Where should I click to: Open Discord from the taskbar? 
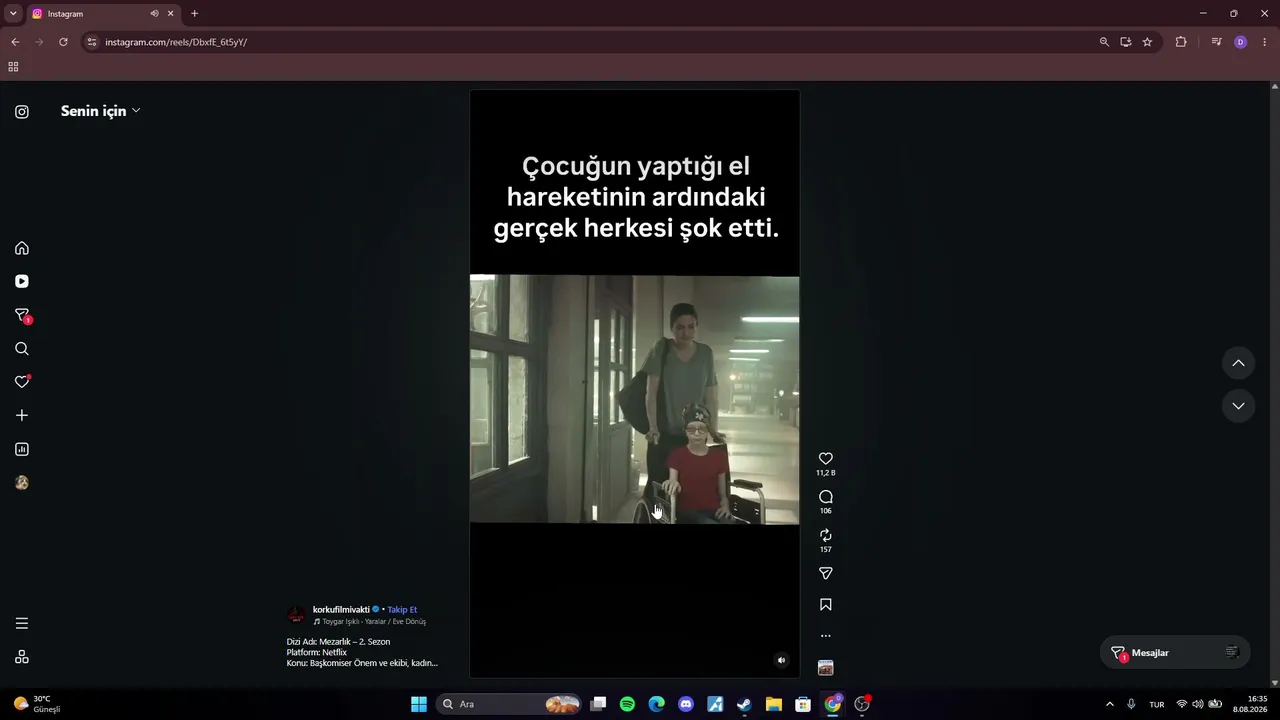pyautogui.click(x=686, y=704)
